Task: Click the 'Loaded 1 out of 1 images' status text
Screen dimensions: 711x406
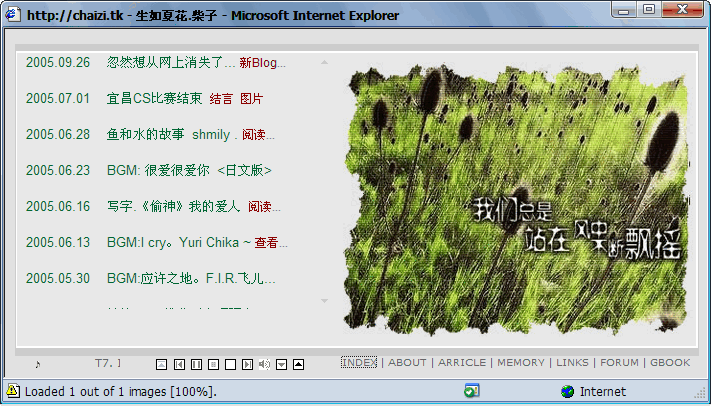Action: coord(121,391)
